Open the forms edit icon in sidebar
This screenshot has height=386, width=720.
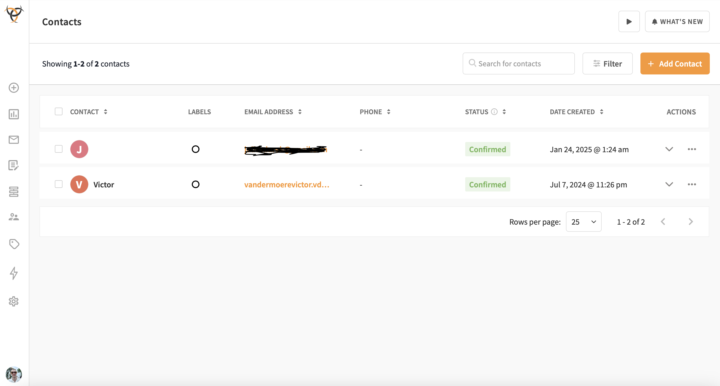pos(14,165)
